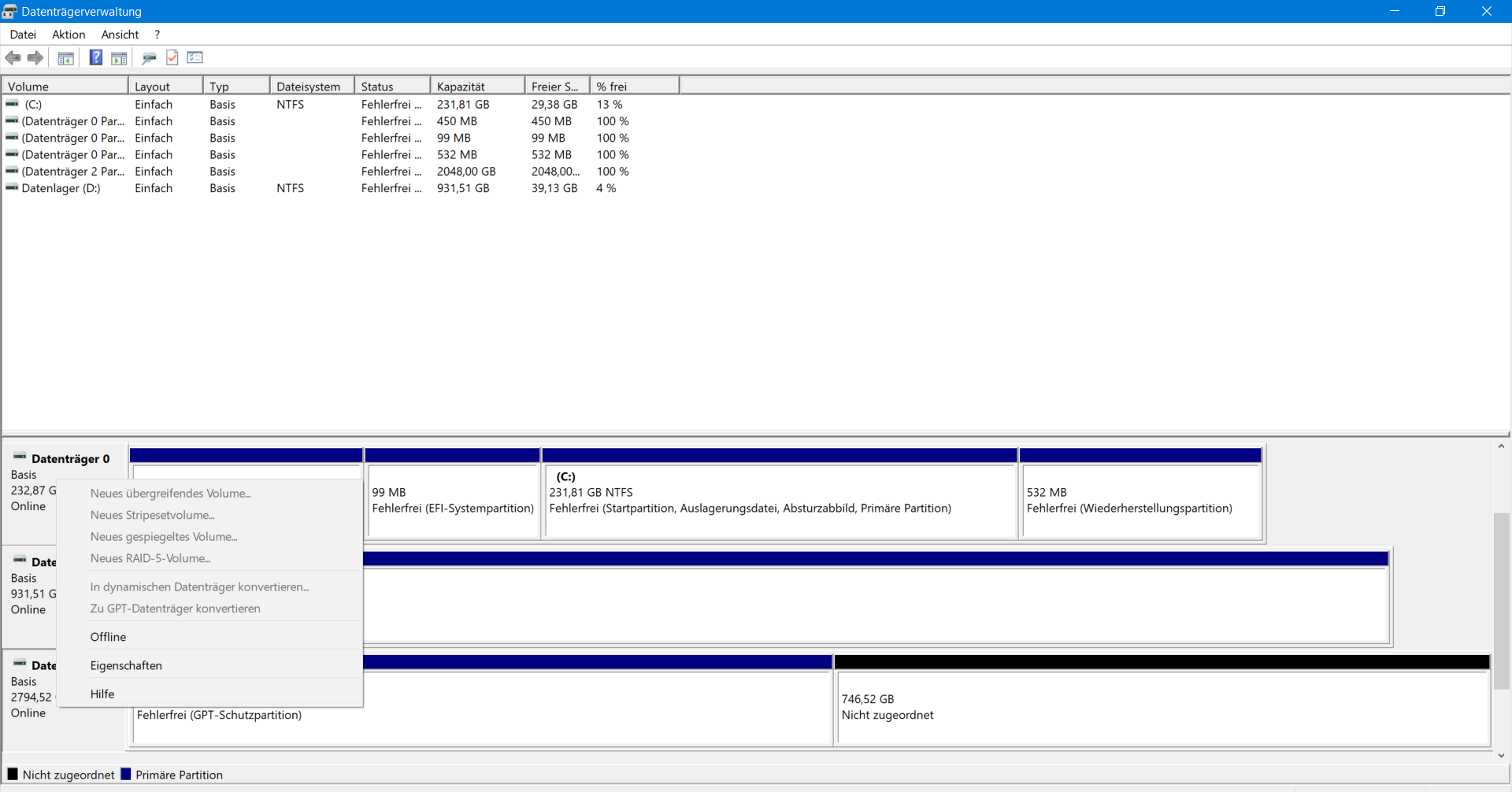Open the view settings checklist icon

[195, 57]
